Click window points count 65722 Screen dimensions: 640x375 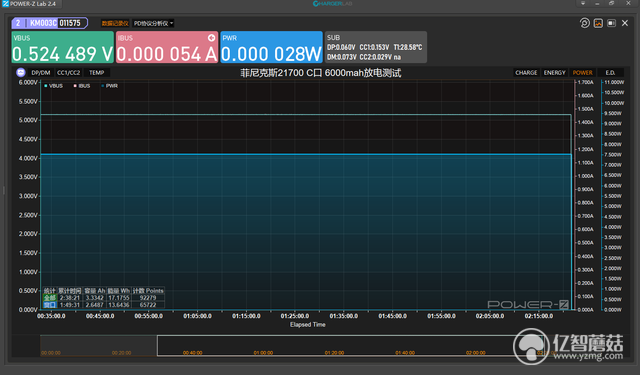[148, 305]
